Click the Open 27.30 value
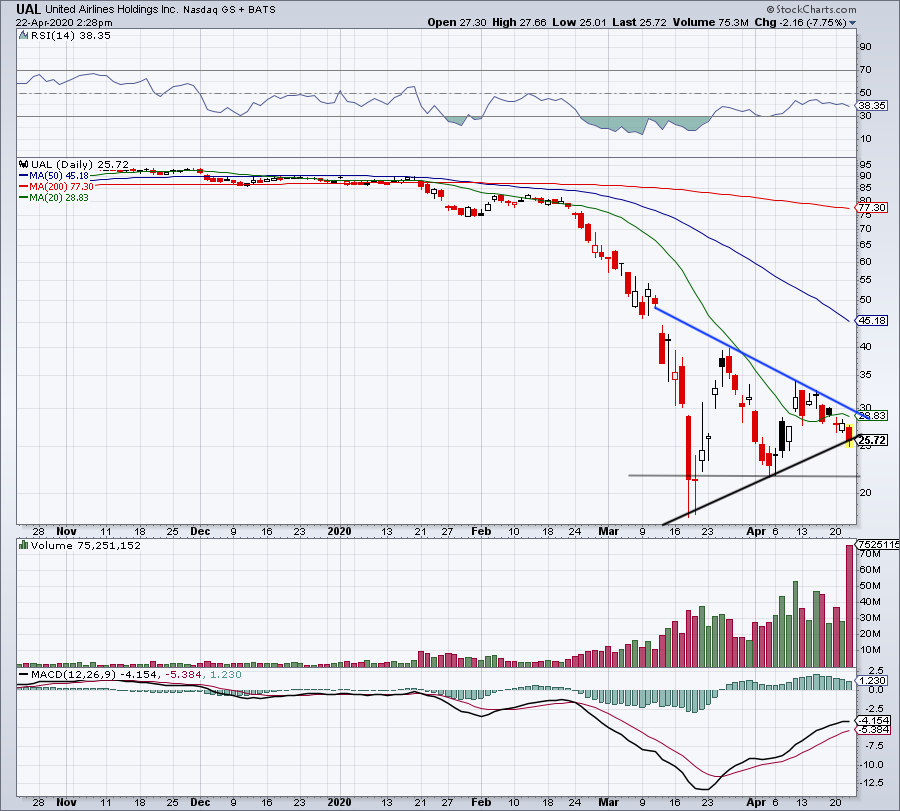This screenshot has height=811, width=900. click(x=457, y=22)
